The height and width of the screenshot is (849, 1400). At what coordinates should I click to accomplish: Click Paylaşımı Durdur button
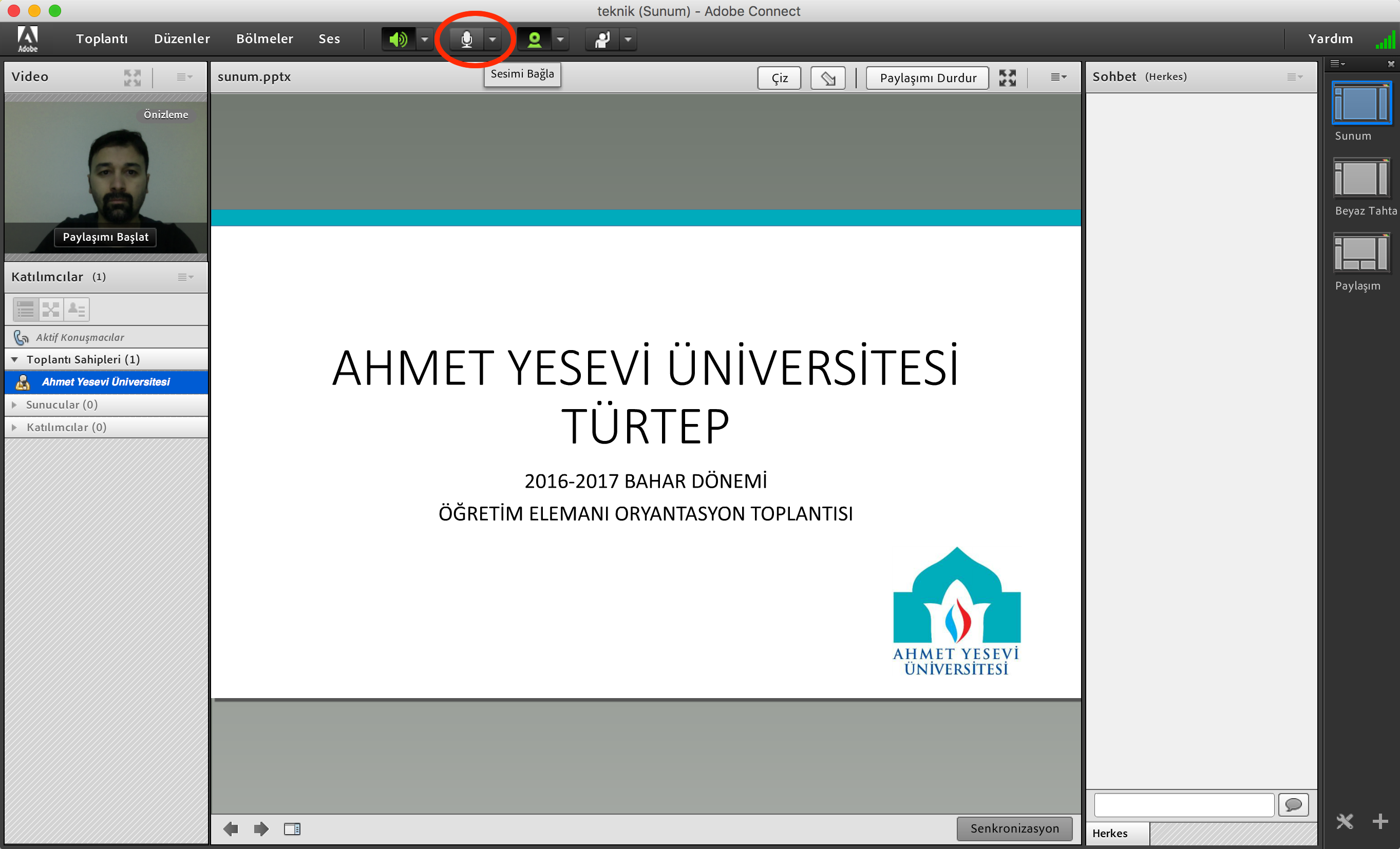[928, 78]
